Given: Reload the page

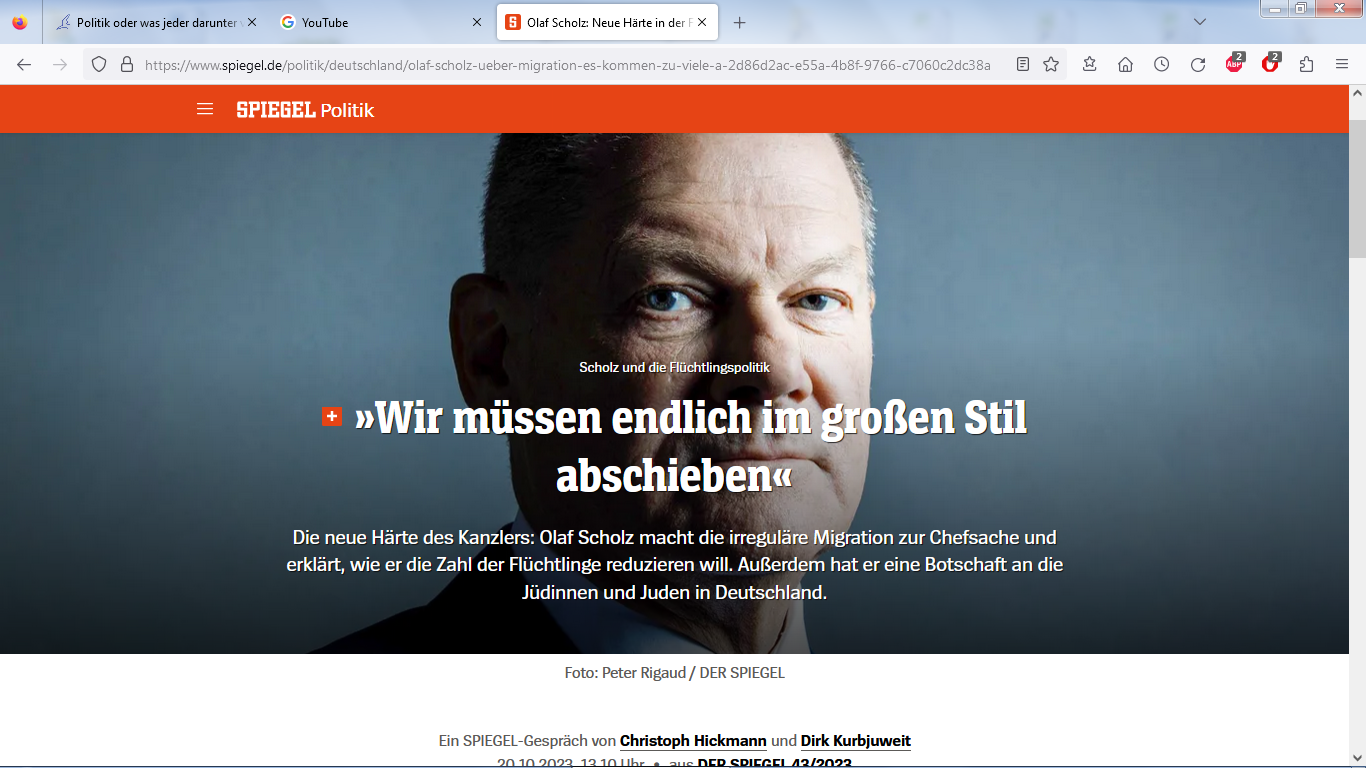Looking at the screenshot, I should pyautogui.click(x=1197, y=64).
